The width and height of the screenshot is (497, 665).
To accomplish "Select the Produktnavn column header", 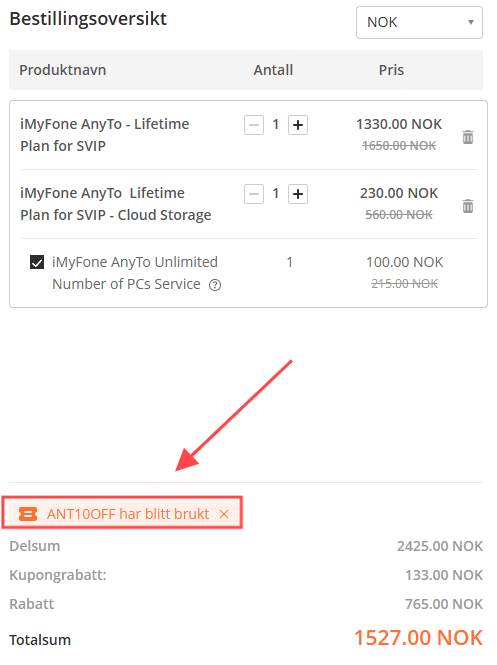I will 63,70.
